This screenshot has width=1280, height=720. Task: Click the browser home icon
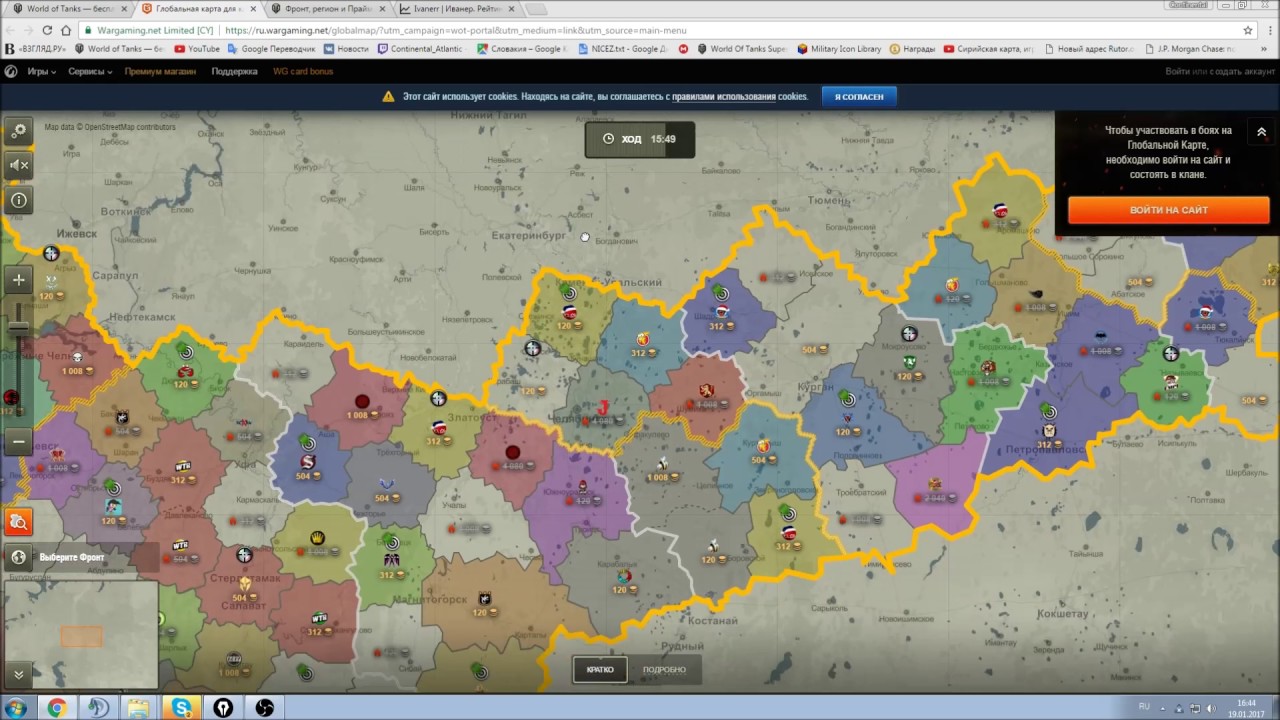66,30
